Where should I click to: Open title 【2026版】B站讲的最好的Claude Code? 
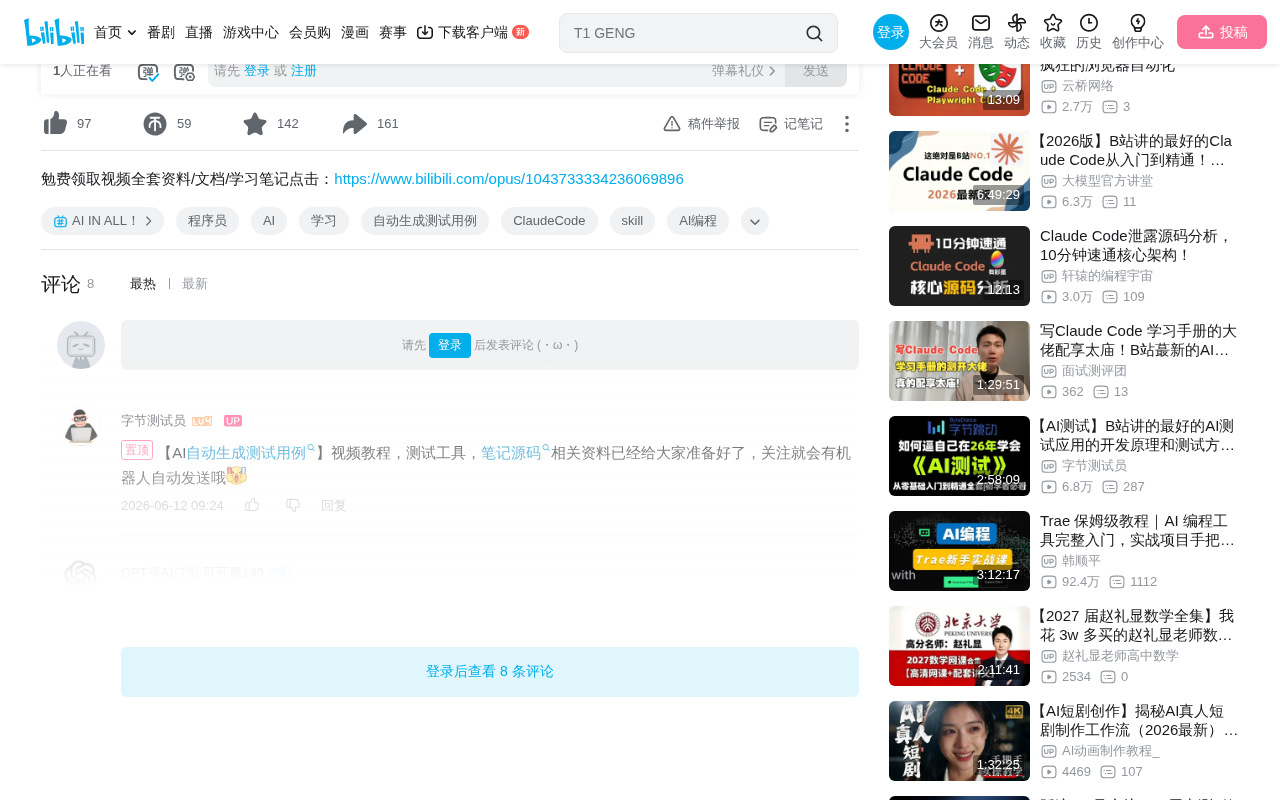(x=1136, y=150)
